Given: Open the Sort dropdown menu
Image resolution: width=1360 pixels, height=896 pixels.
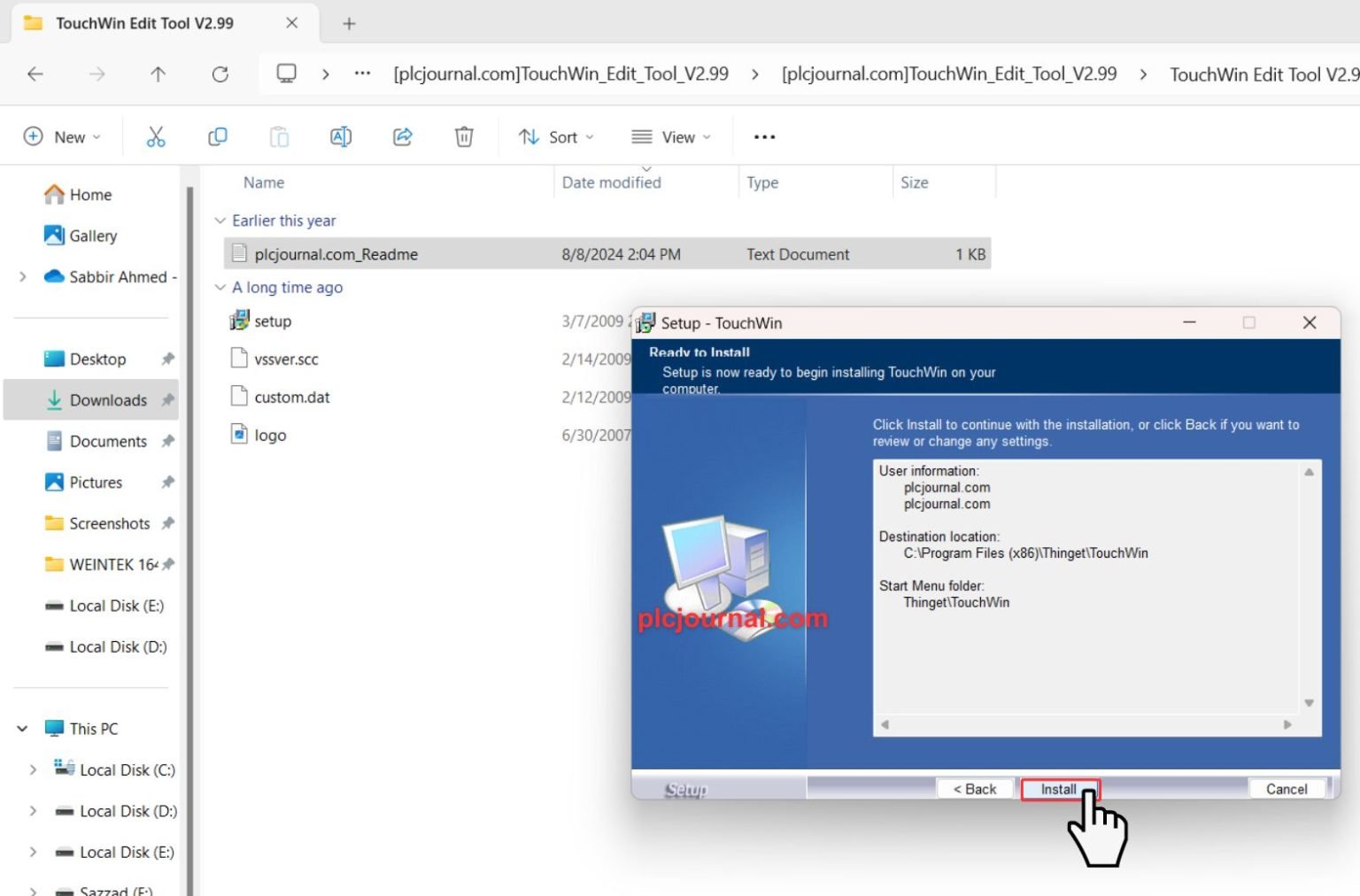Looking at the screenshot, I should [556, 136].
